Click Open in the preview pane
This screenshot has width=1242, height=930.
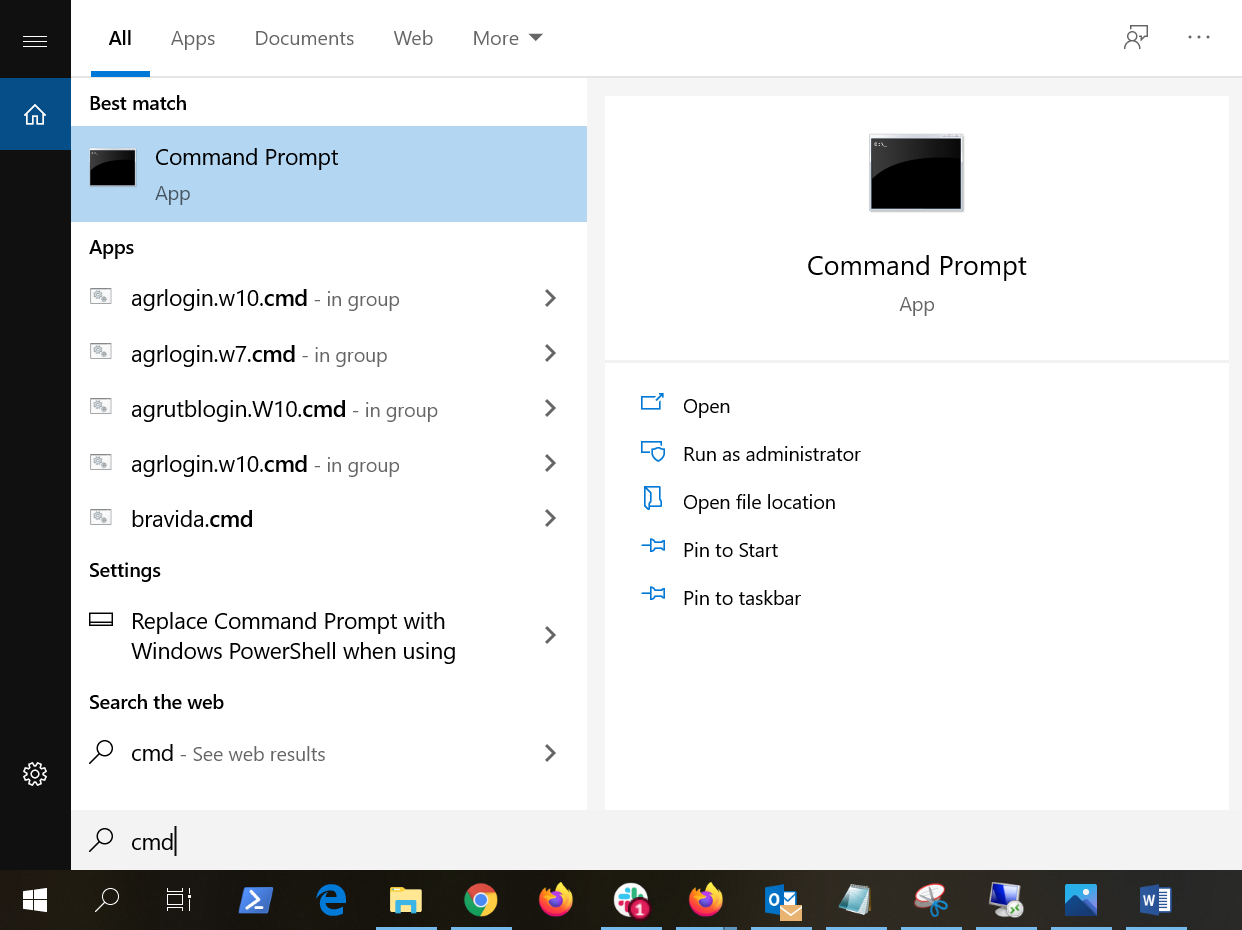tap(706, 406)
